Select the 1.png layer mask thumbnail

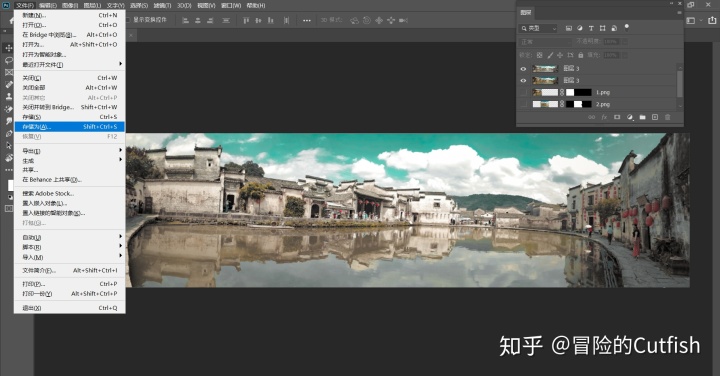click(x=579, y=92)
